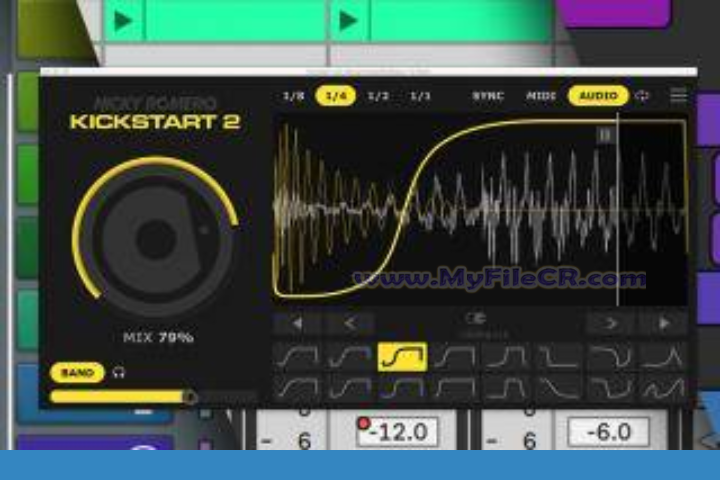Select the sixth curve shape in top row
Viewport: 720px width, 480px height.
click(x=559, y=356)
